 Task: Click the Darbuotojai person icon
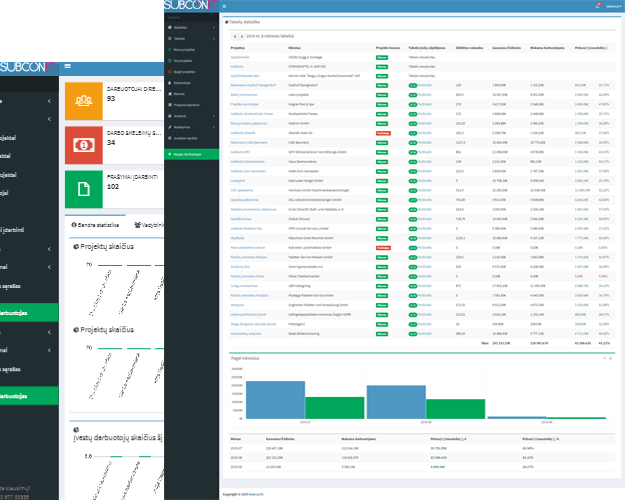tap(170, 83)
